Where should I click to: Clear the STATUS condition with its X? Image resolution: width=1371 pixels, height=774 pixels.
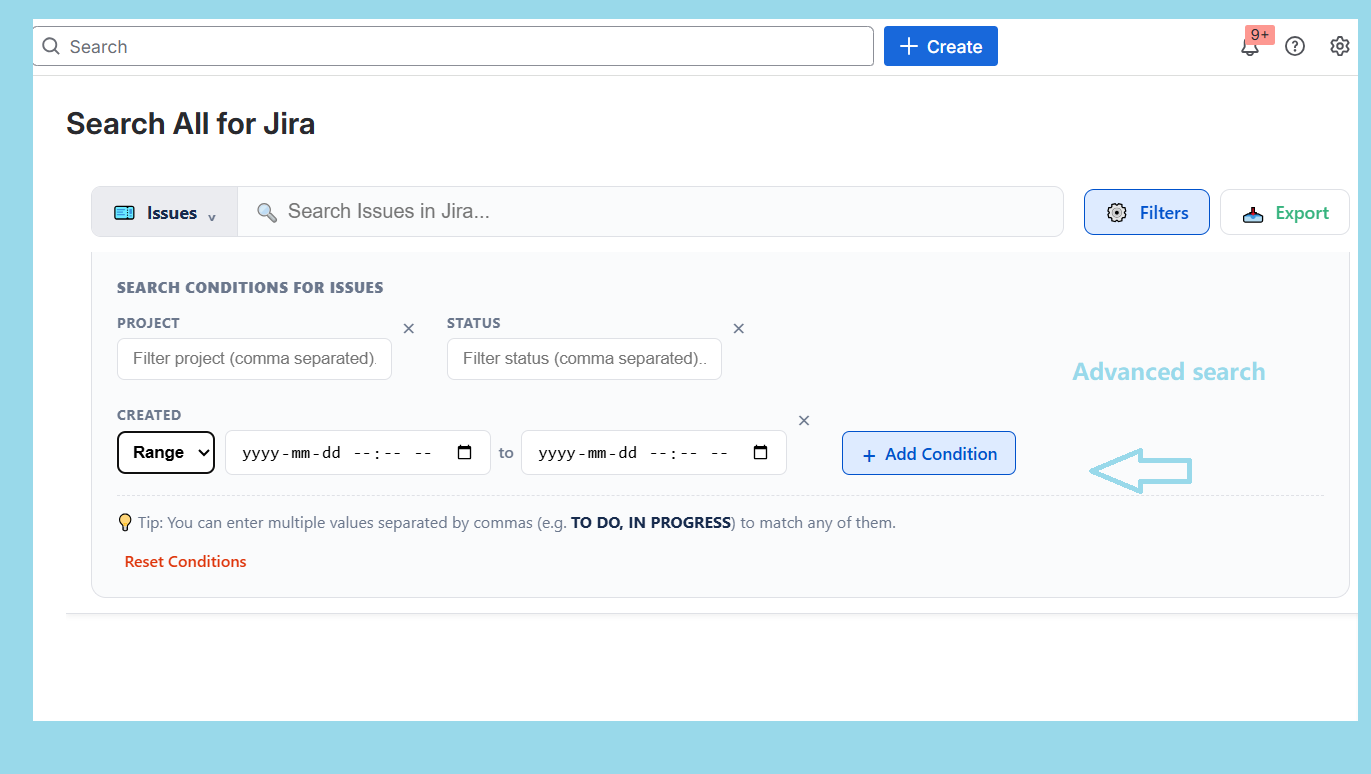(x=738, y=328)
